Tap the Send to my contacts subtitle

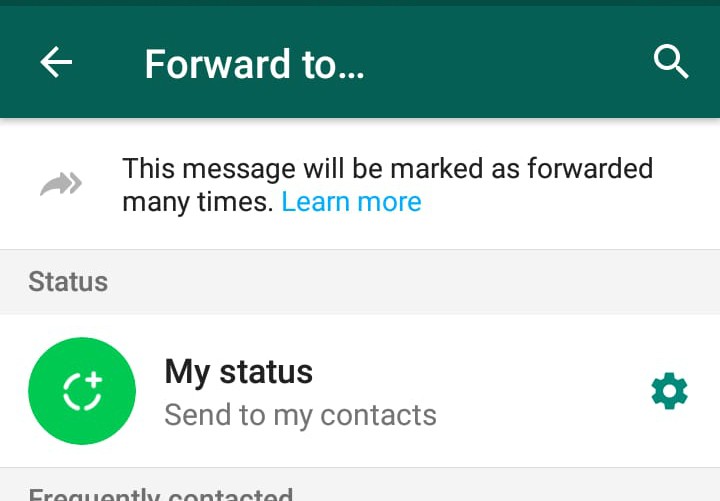click(x=300, y=415)
